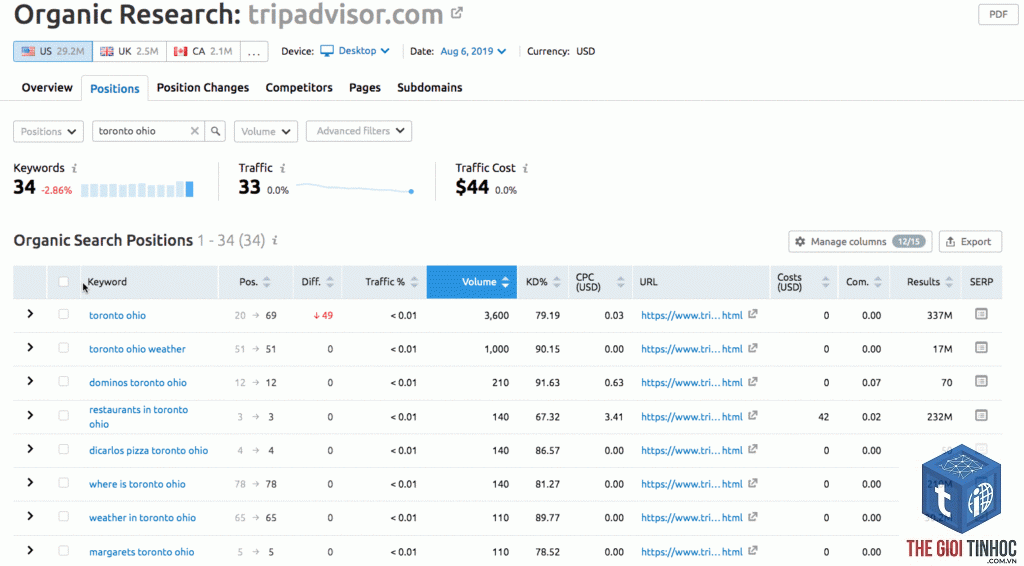
Task: Expand the where is toronto ohio row
Action: (30, 482)
